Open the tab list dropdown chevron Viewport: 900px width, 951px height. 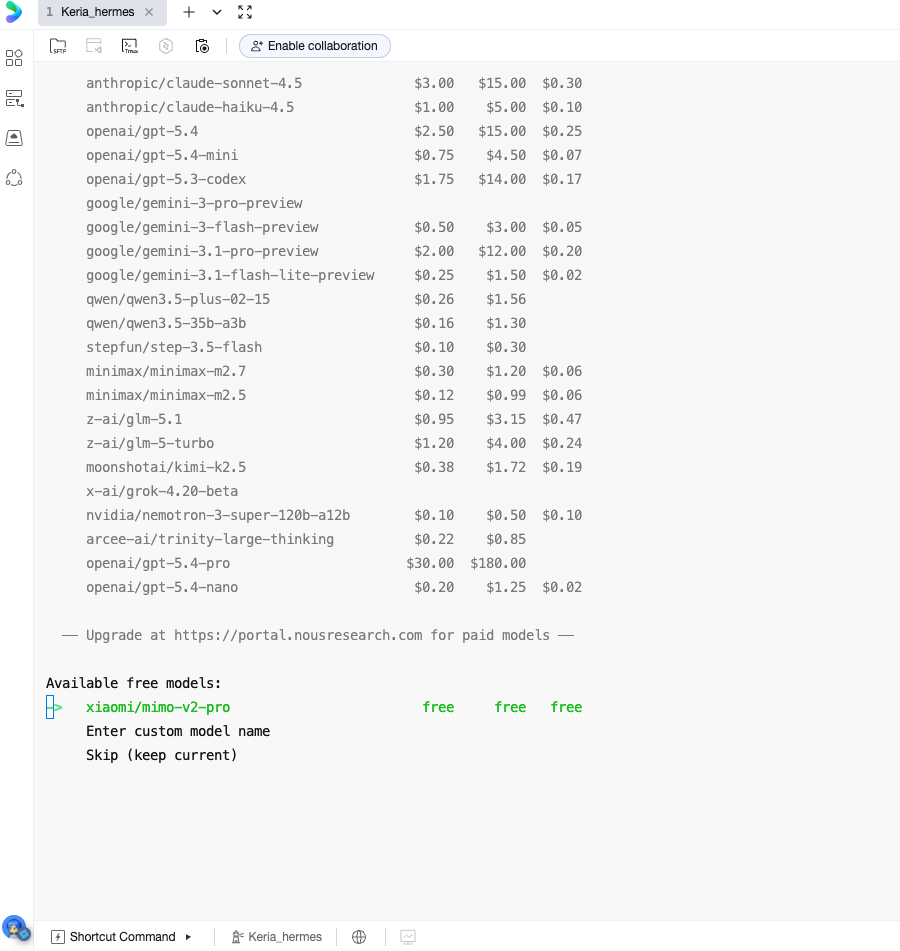coord(217,12)
